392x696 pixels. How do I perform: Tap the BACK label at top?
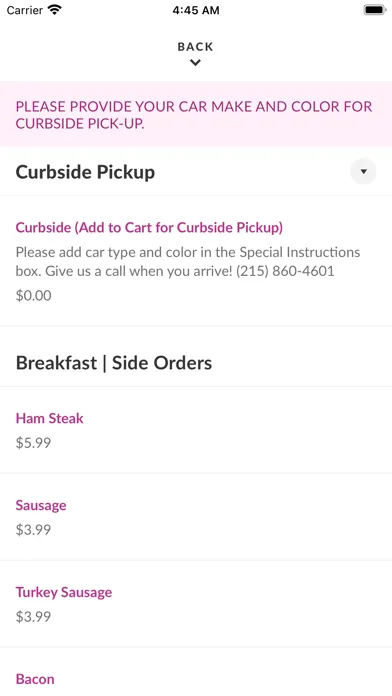195,47
